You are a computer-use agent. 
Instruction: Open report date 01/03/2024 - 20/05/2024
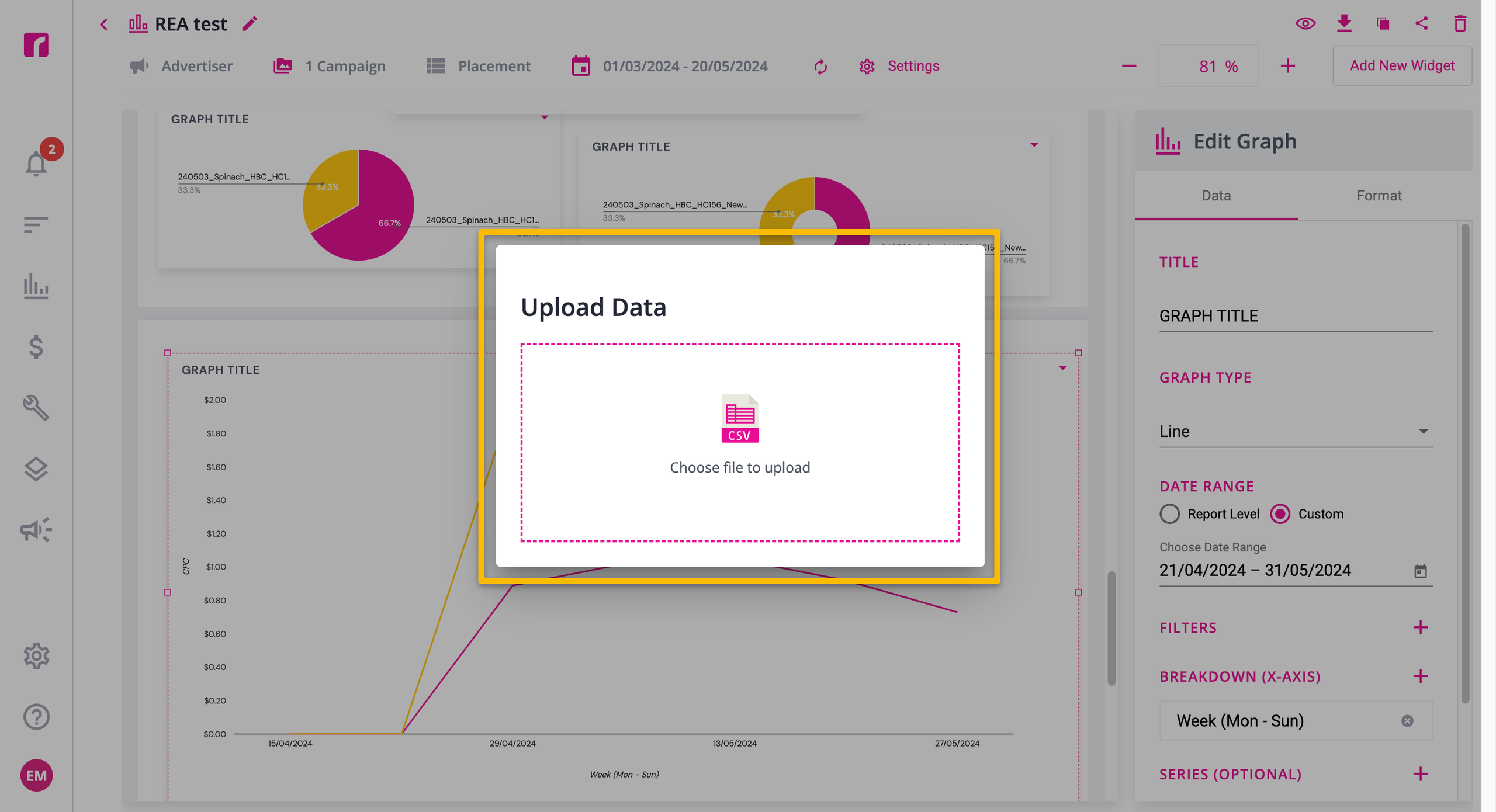pos(670,66)
